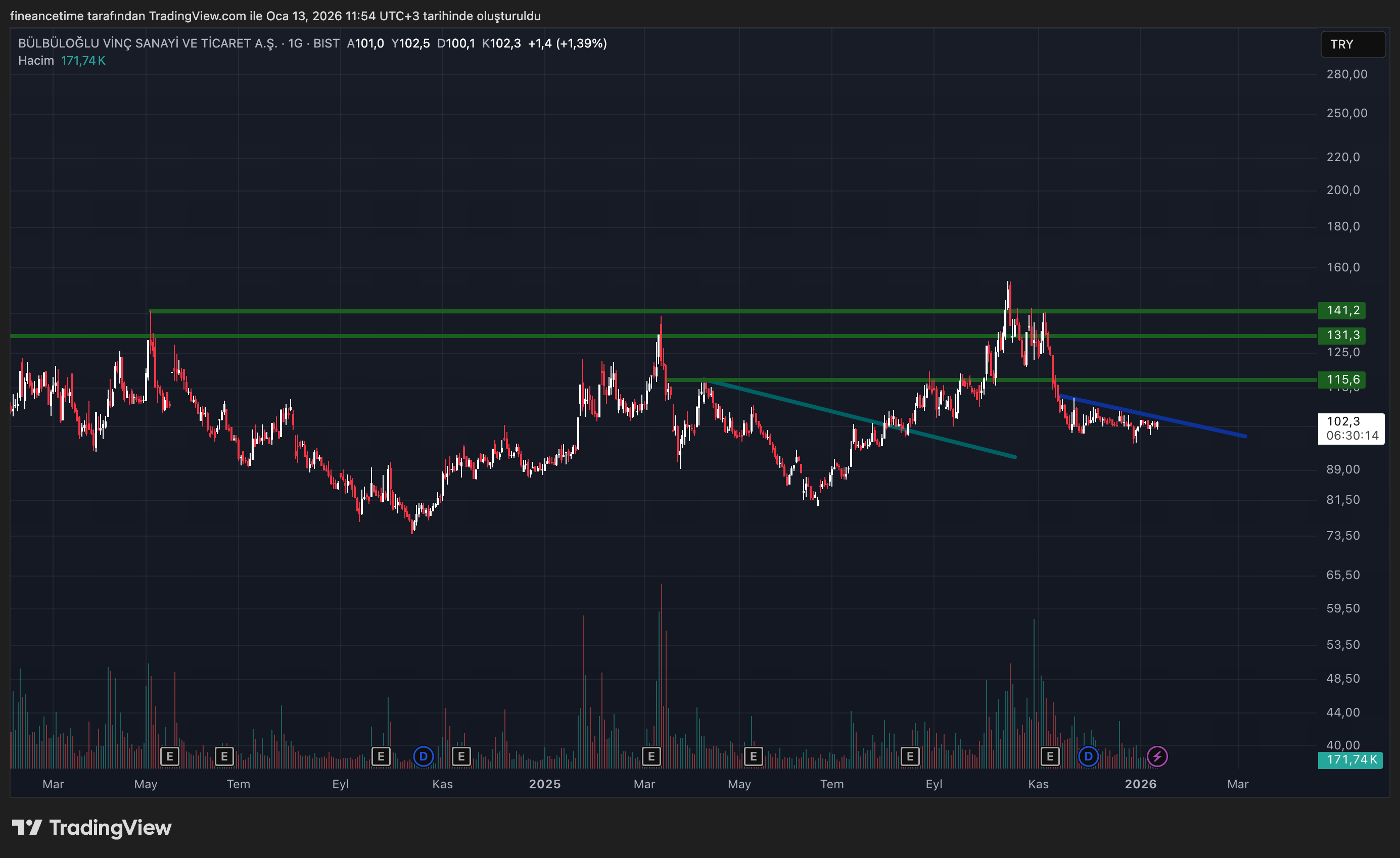Click the 115,6 green price level label
The width and height of the screenshot is (1400, 858).
click(1342, 379)
